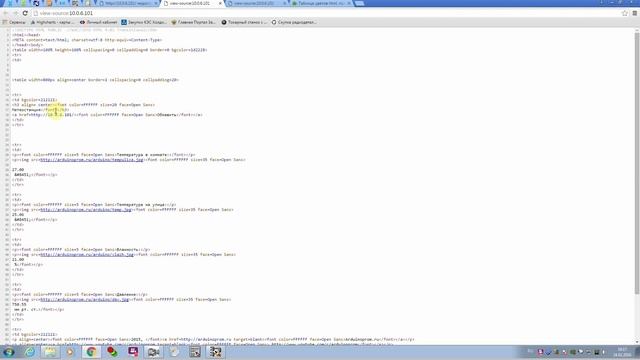Click the source line Температура в комнате
This screenshot has width=640, height=360.
click(104, 155)
